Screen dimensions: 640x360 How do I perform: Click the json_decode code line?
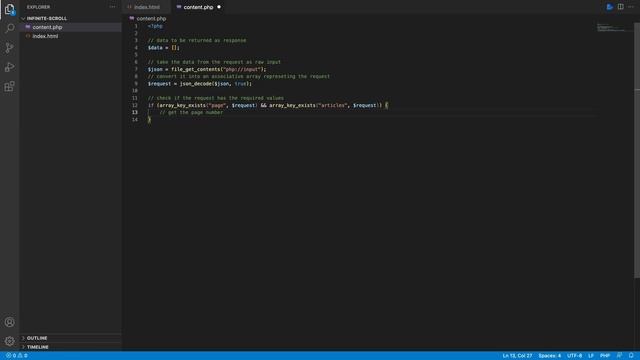[x=200, y=84]
